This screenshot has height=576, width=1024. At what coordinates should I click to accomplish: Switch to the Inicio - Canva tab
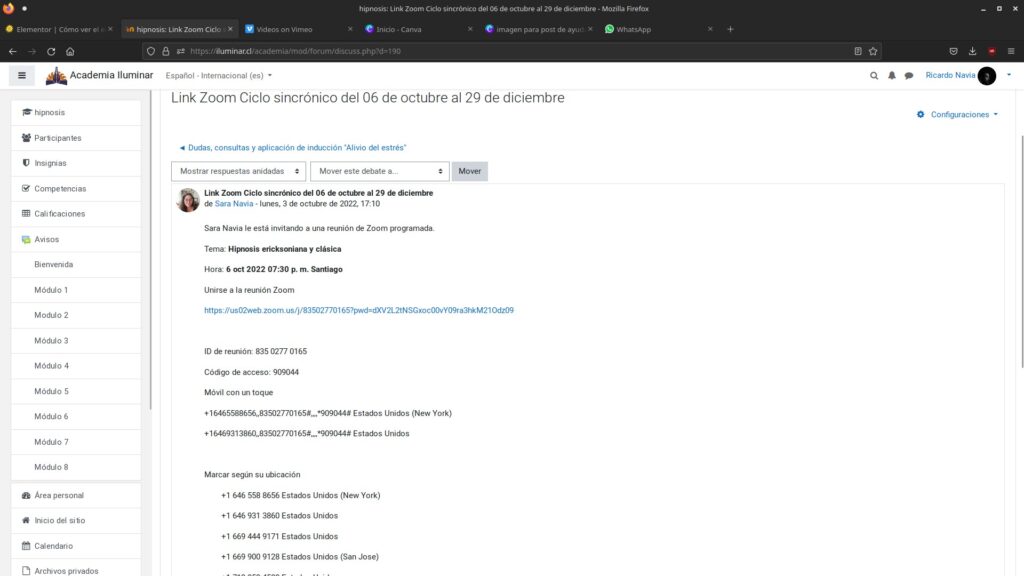pyautogui.click(x=419, y=29)
